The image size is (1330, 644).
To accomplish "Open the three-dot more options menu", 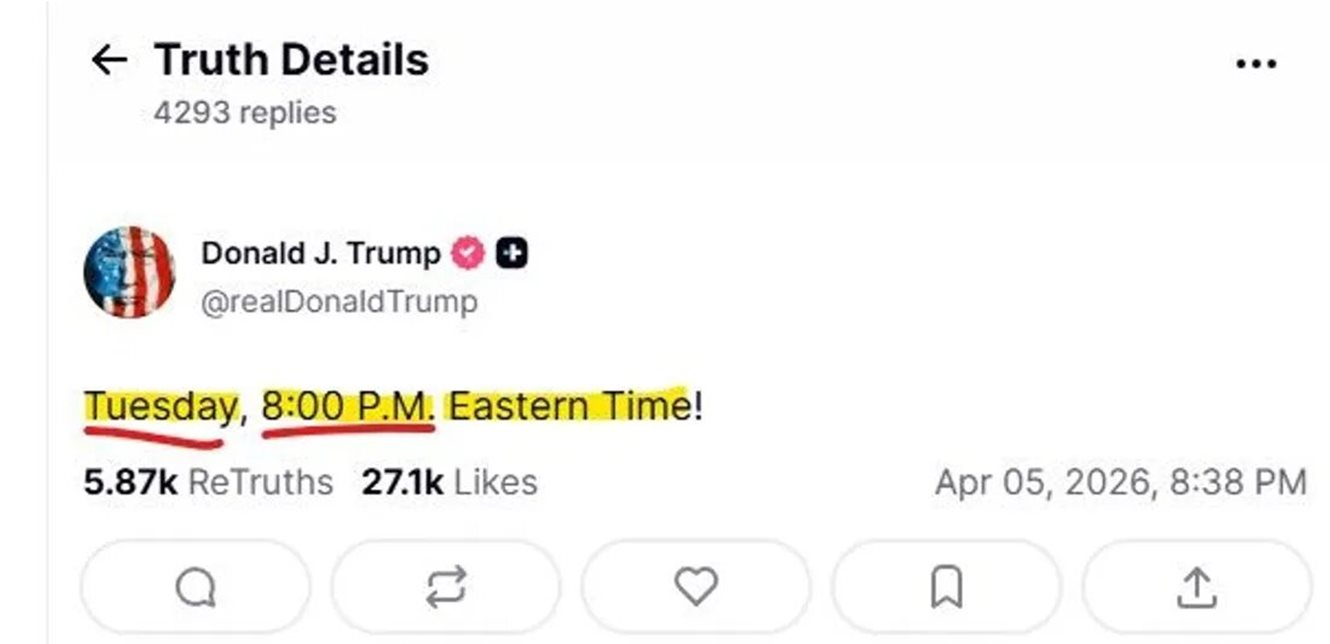I will pos(1256,64).
